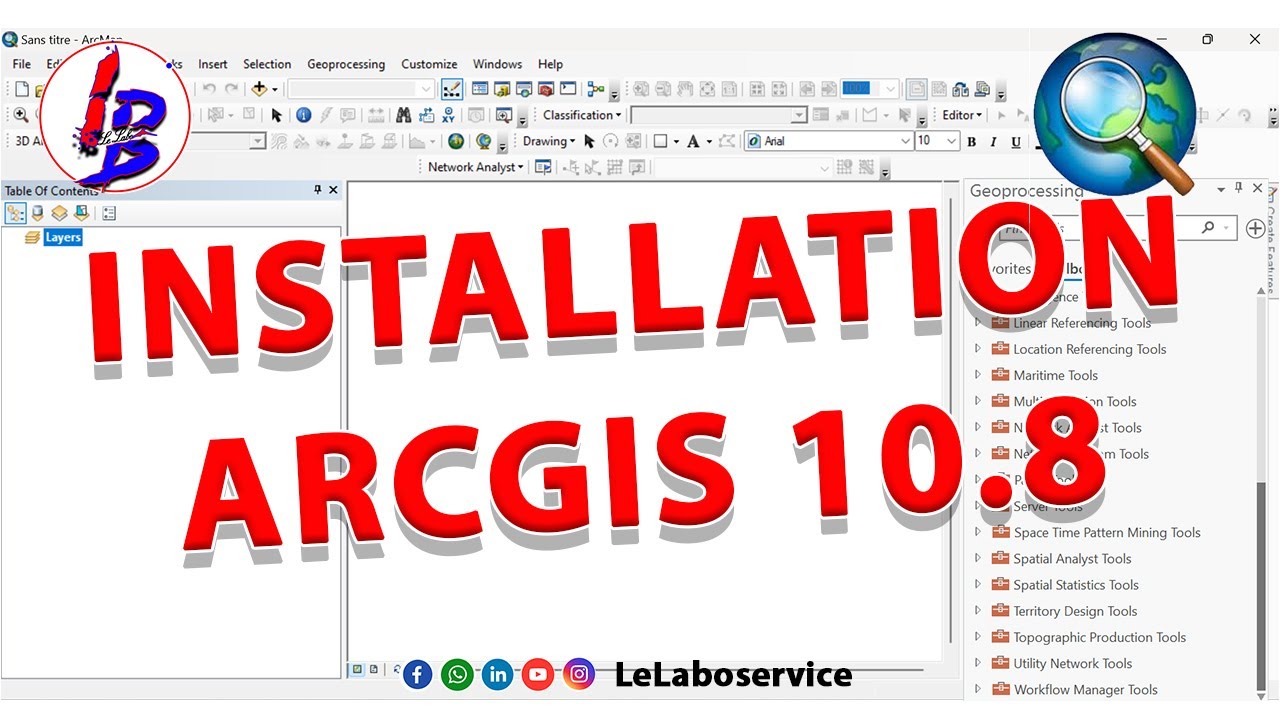Screen dimensions: 1280x720
Task: Select the New Text tool
Action: (x=694, y=141)
